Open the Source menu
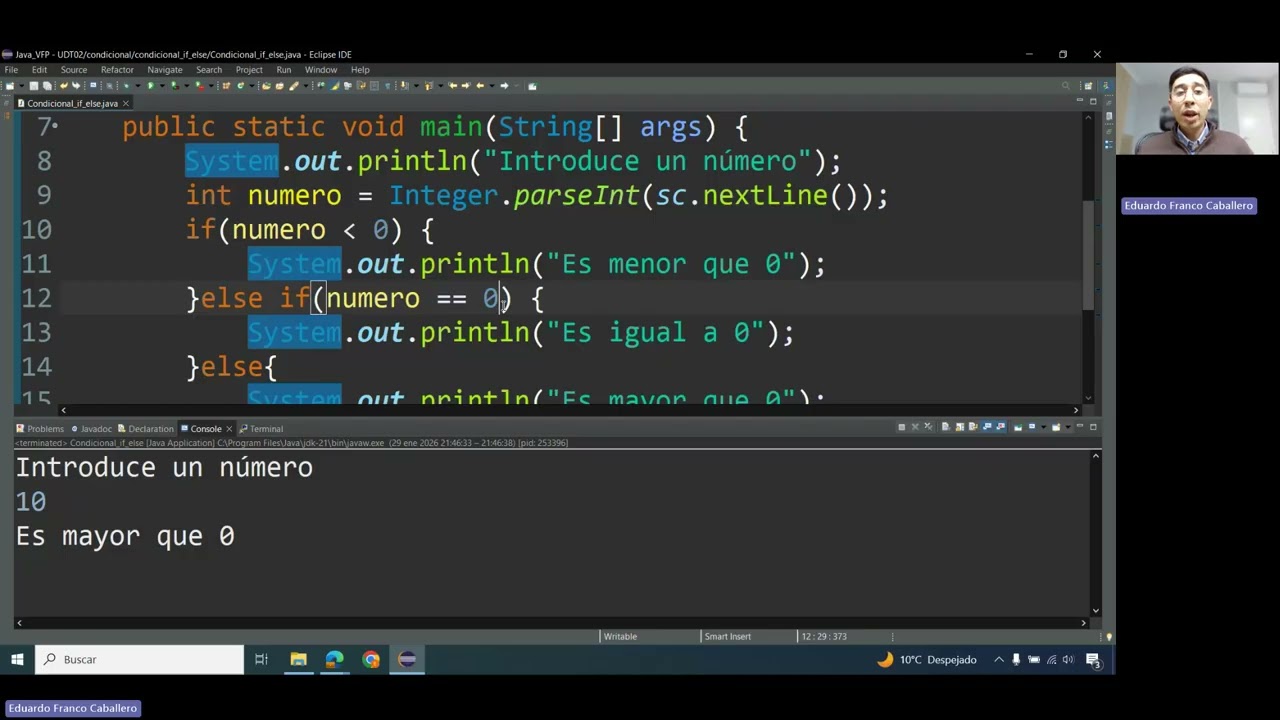This screenshot has height=720, width=1280. coord(74,70)
